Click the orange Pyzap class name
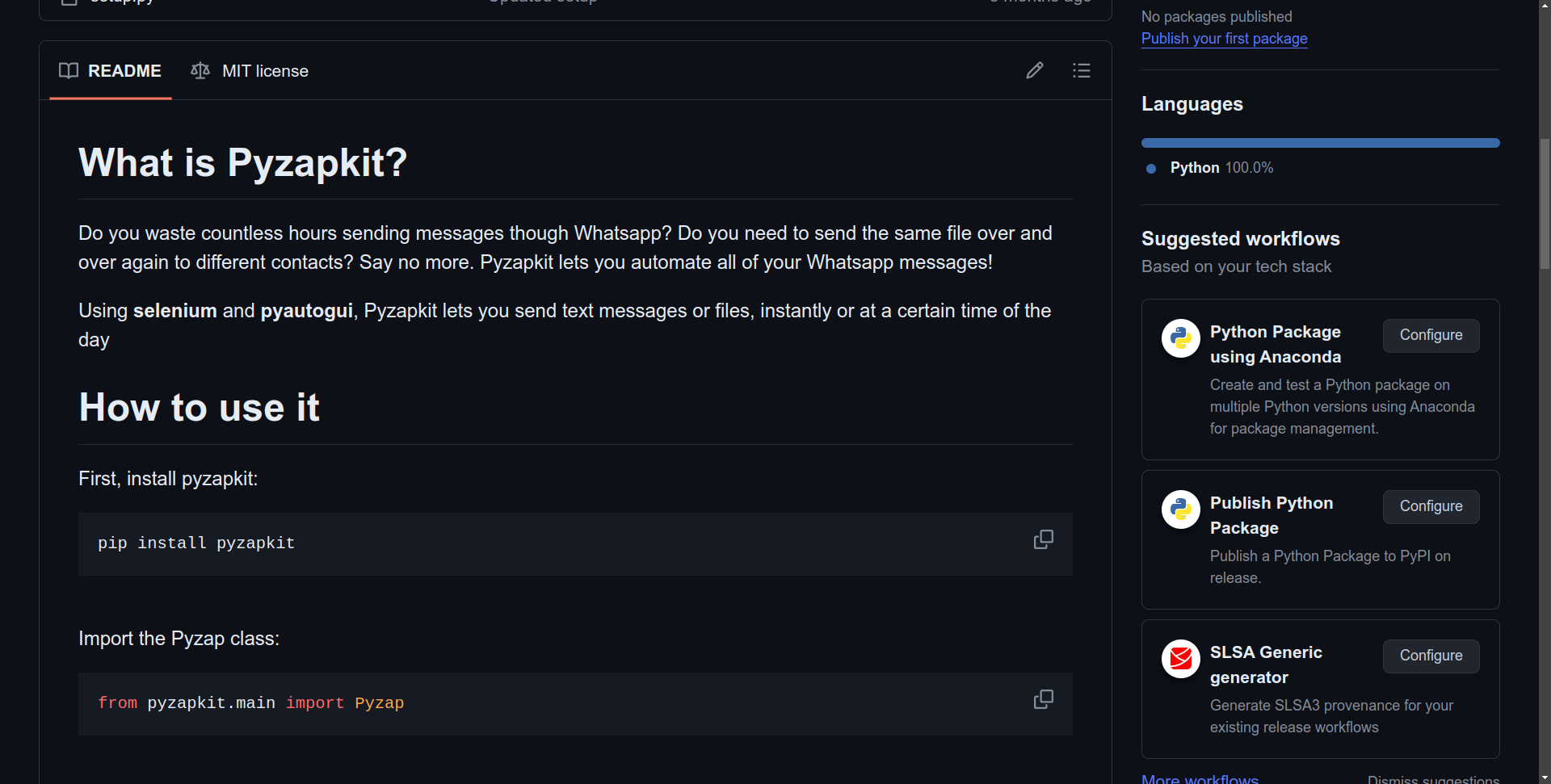This screenshot has height=784, width=1551. coord(380,703)
